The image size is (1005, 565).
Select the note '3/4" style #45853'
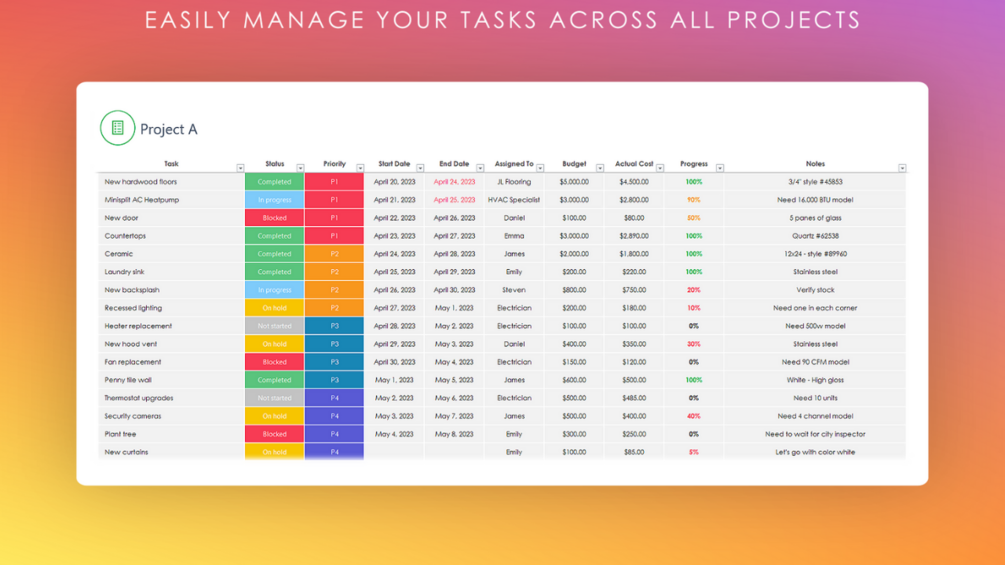pos(815,182)
